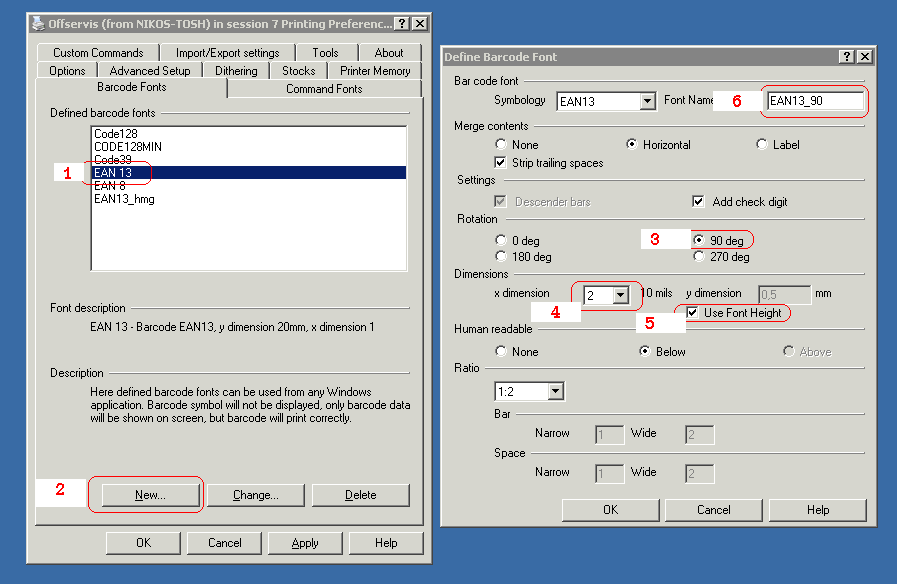Open the Symbology dropdown list
Image resolution: width=897 pixels, height=584 pixels.
(x=646, y=101)
